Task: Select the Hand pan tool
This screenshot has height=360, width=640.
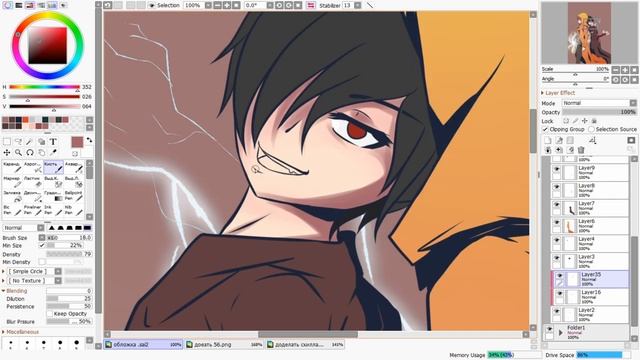Action: (x=42, y=152)
